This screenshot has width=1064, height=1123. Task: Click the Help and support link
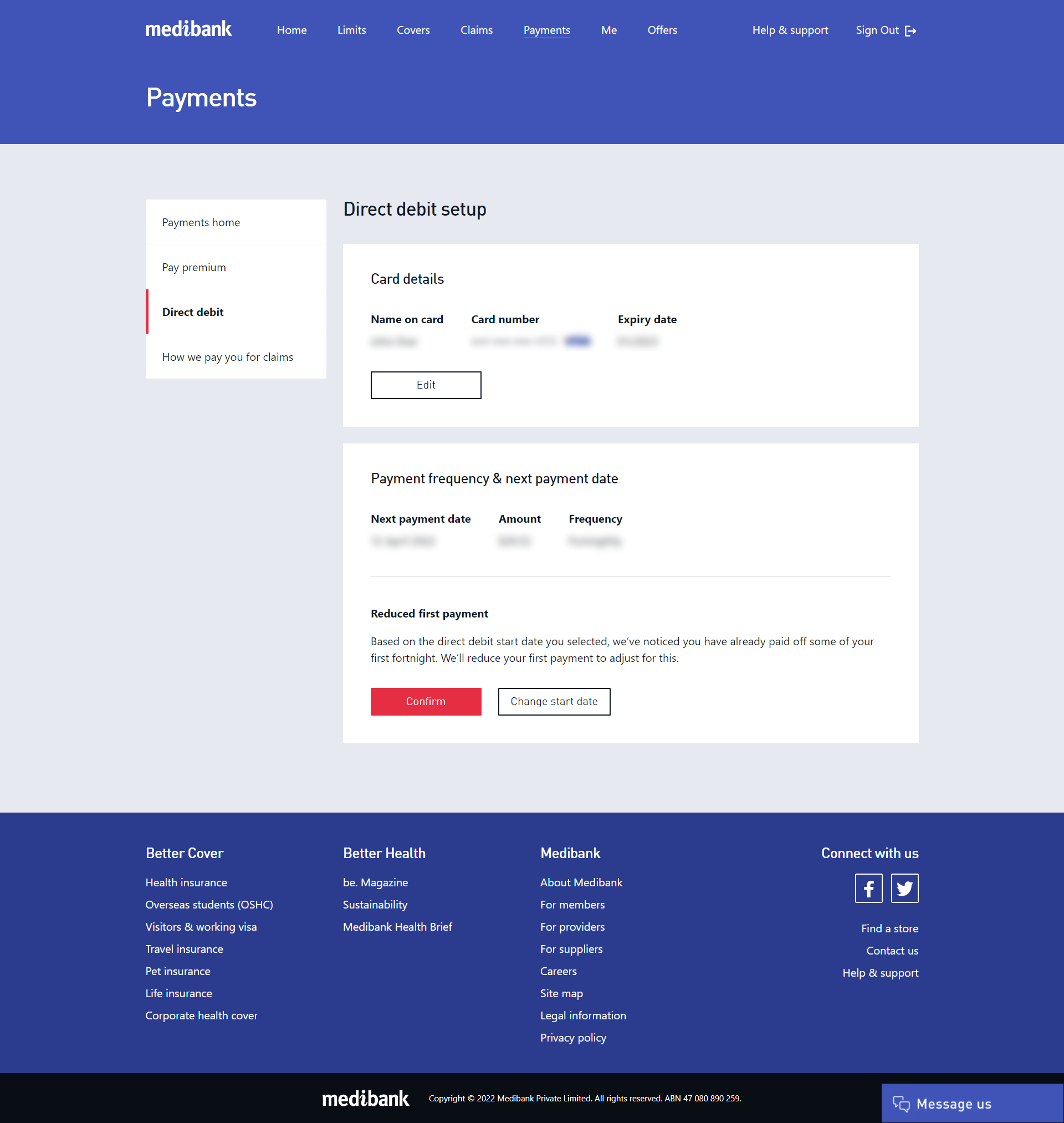tap(790, 30)
